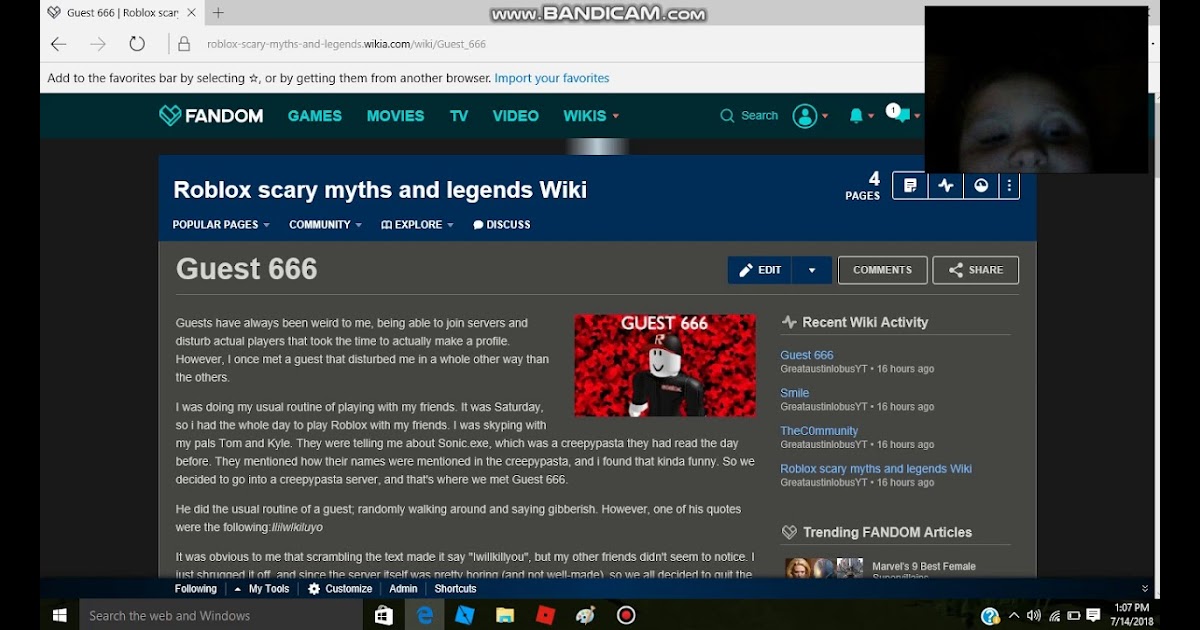1200x630 pixels.
Task: Open a new browser tab with plus
Action: point(218,13)
